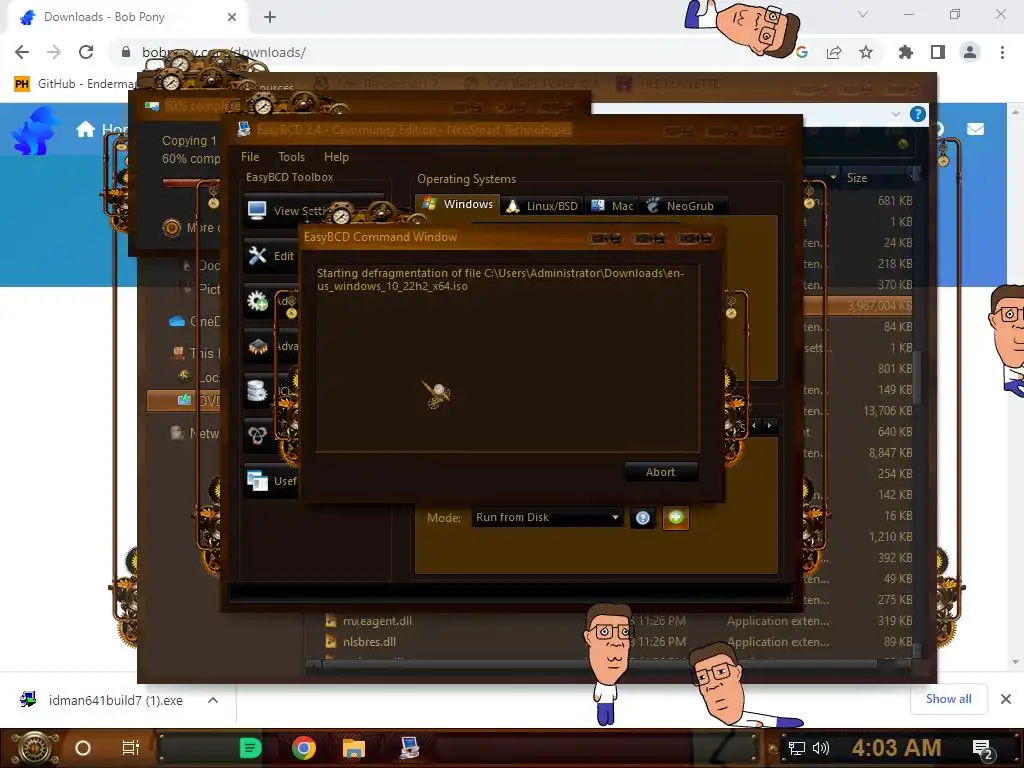Open File Explorer from the taskbar
The image size is (1024, 768).
tap(353, 748)
